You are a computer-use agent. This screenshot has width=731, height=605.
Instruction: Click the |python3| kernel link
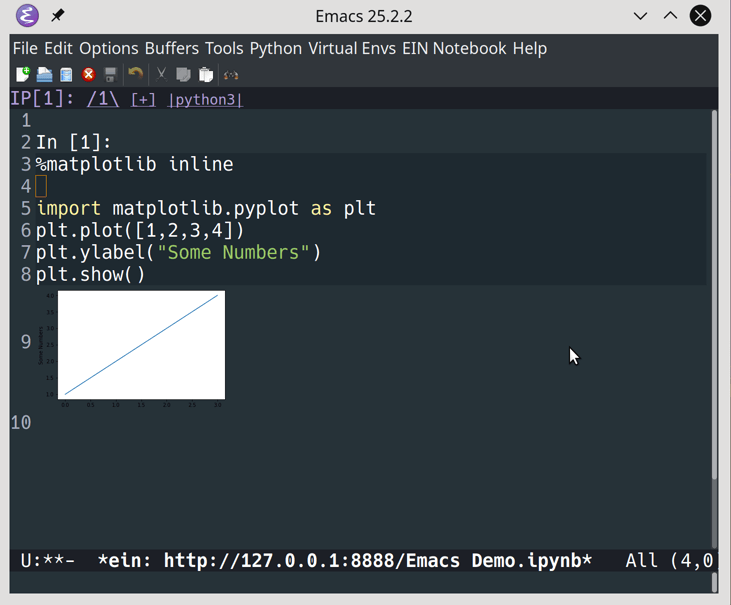(205, 100)
